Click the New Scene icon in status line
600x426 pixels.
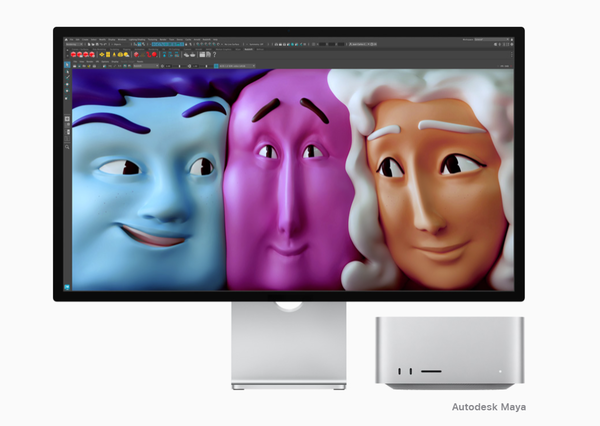click(88, 44)
